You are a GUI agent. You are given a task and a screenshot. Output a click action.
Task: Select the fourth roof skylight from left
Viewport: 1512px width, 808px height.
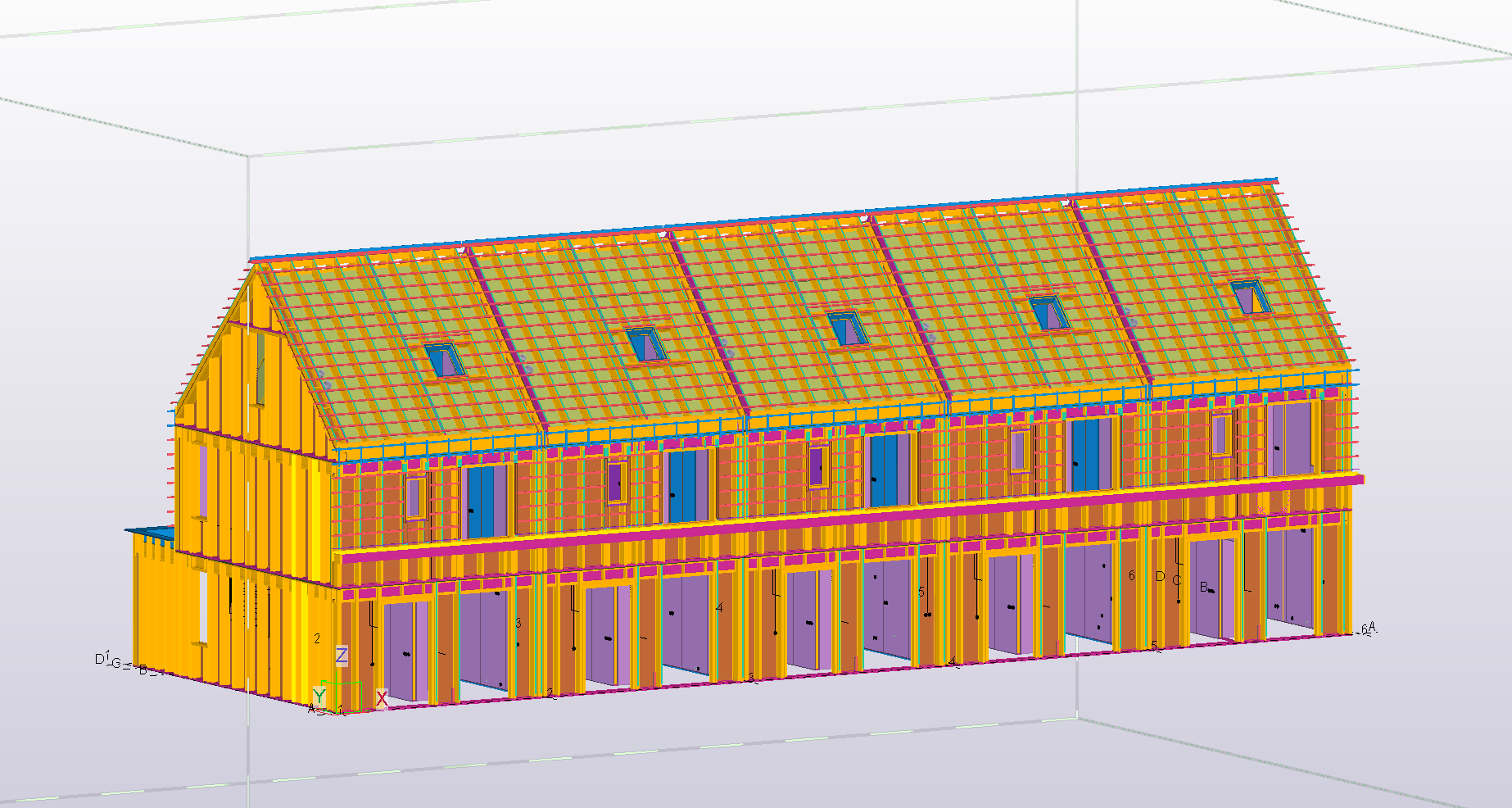point(1049,313)
